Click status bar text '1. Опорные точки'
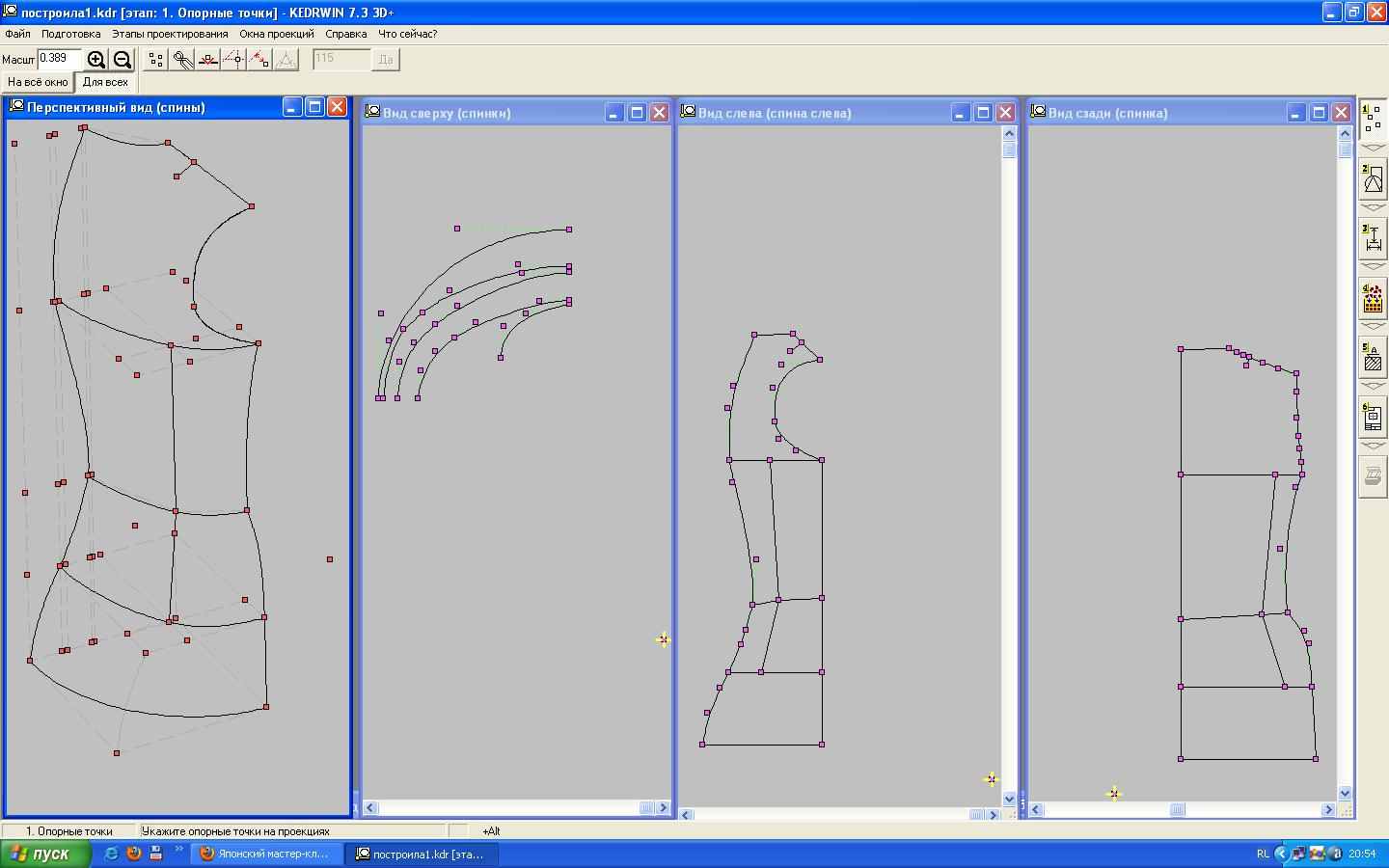This screenshot has height=868, width=1389. point(69,831)
